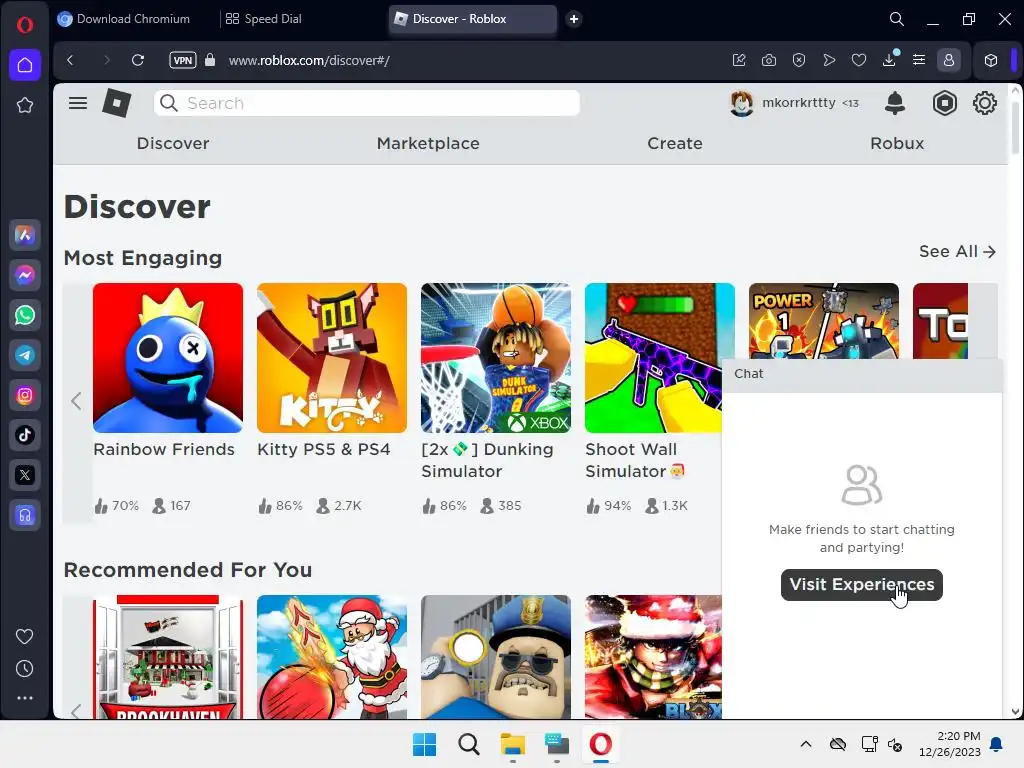Open X (Twitter) in the sidebar

click(x=25, y=475)
